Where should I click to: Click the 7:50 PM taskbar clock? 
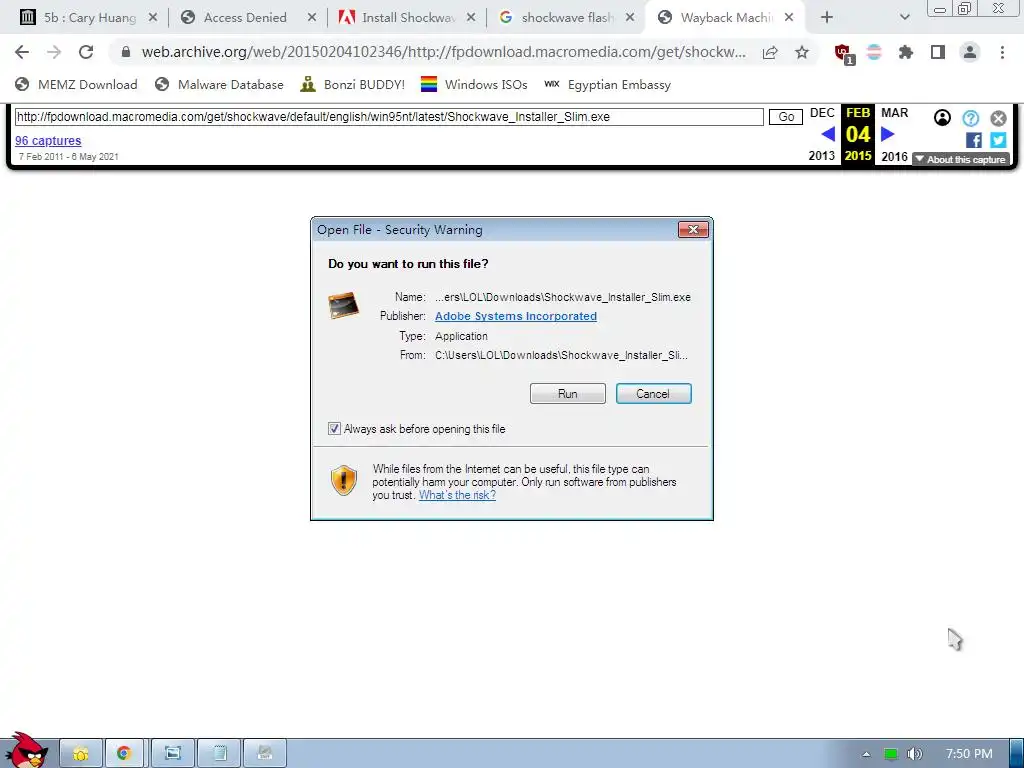point(969,754)
